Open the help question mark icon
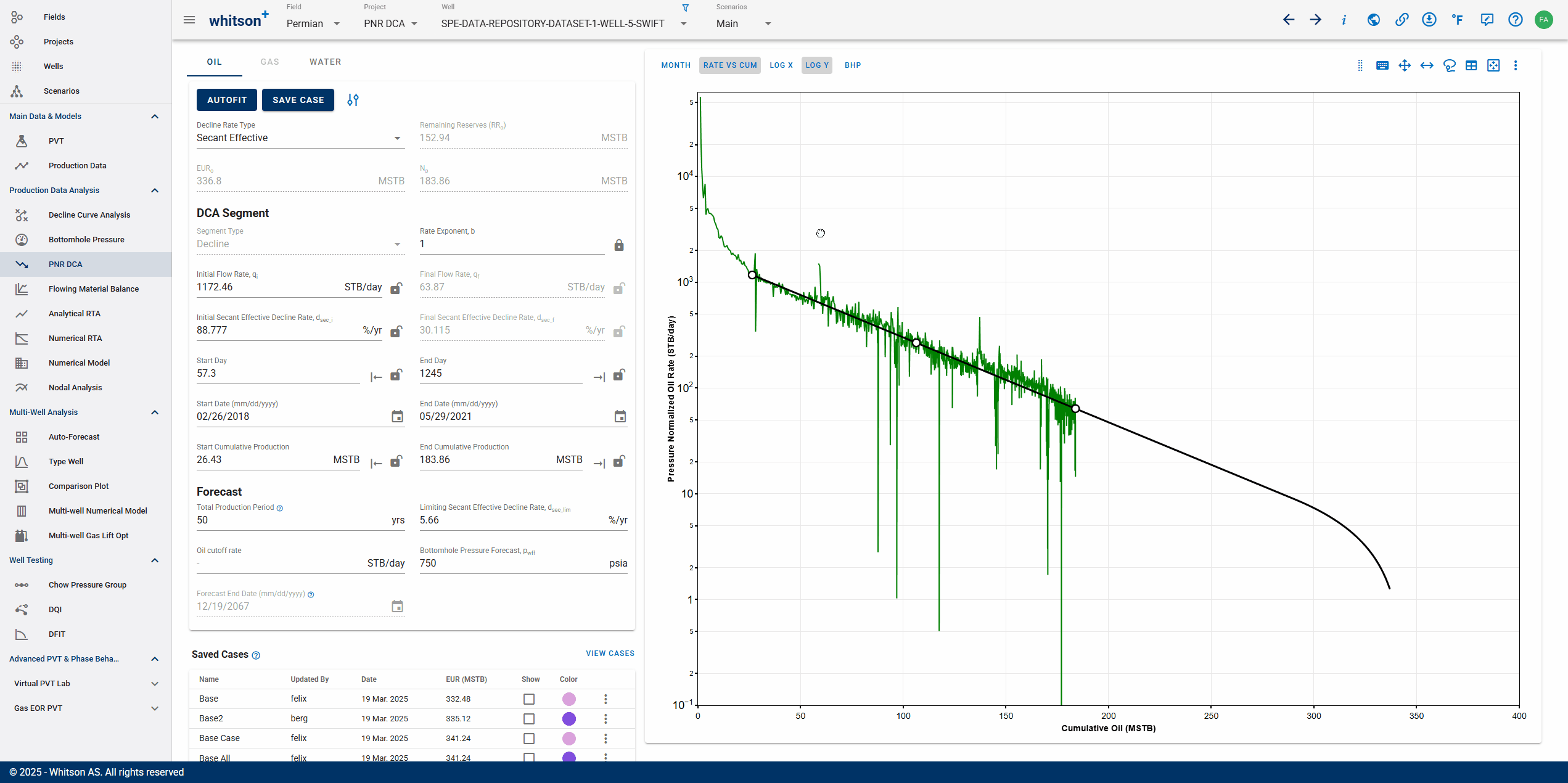 pos(1515,20)
